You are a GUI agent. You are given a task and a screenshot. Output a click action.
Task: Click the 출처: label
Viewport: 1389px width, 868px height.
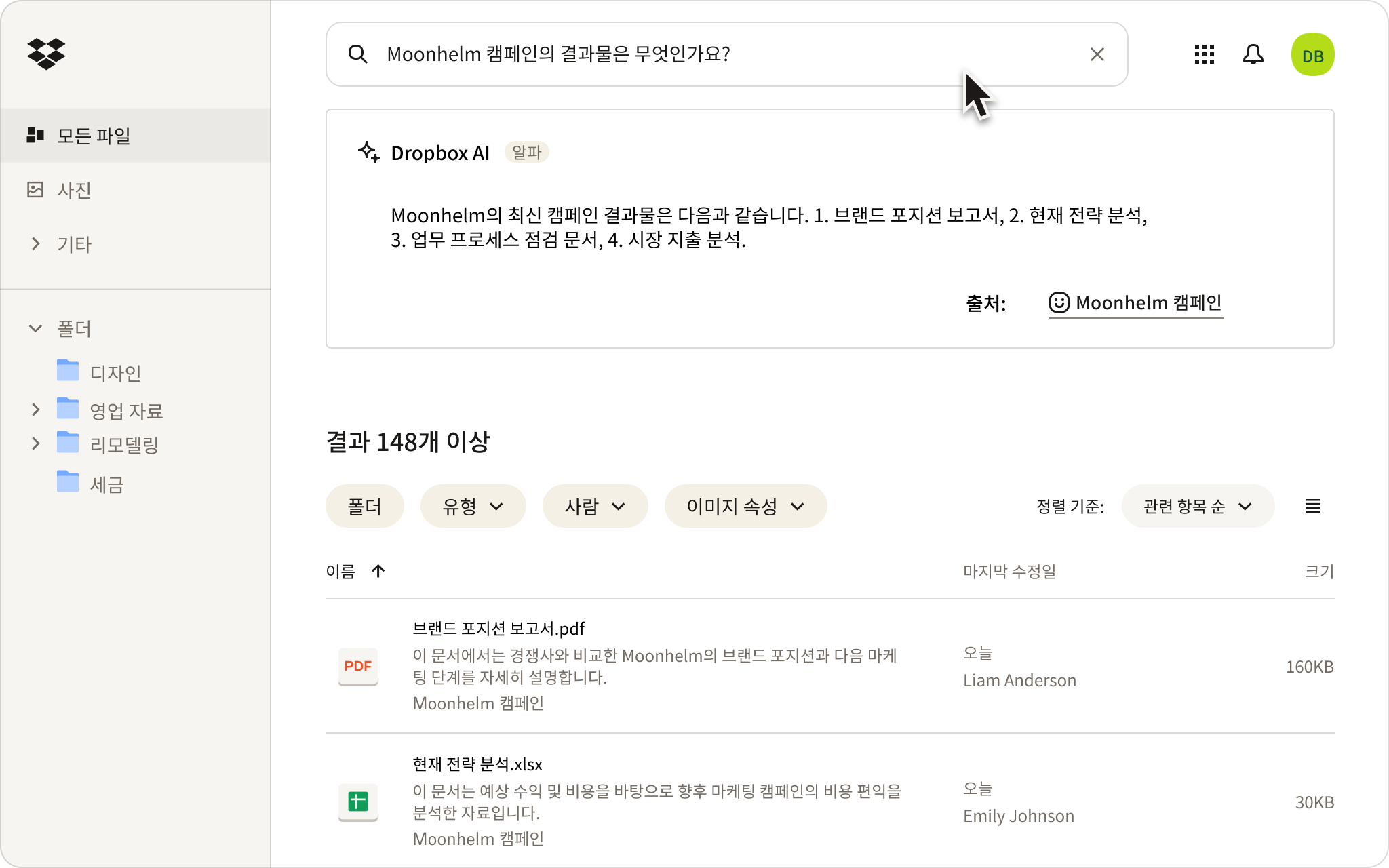pos(985,303)
